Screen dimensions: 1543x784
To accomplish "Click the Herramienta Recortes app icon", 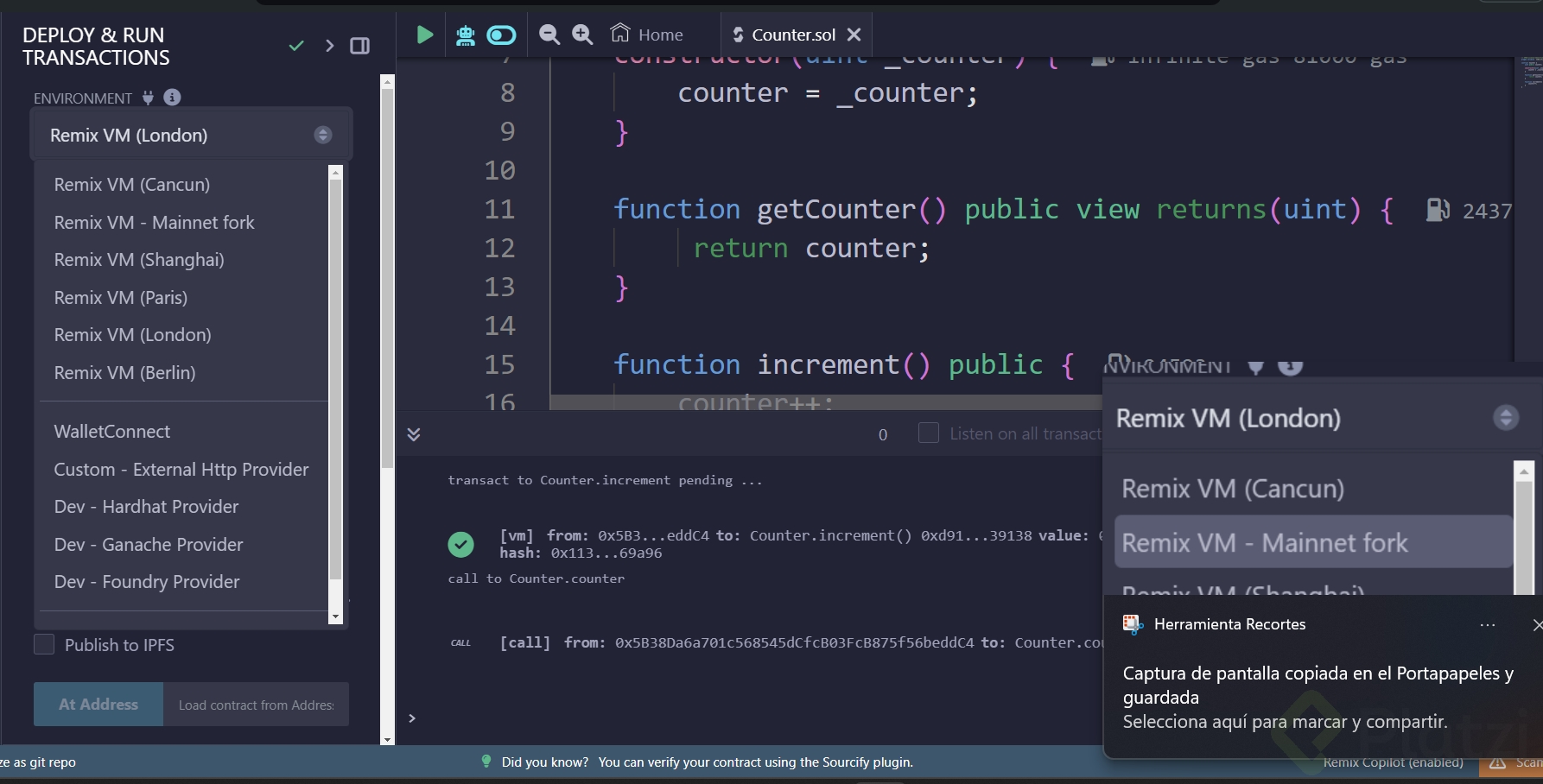I will click(x=1132, y=624).
